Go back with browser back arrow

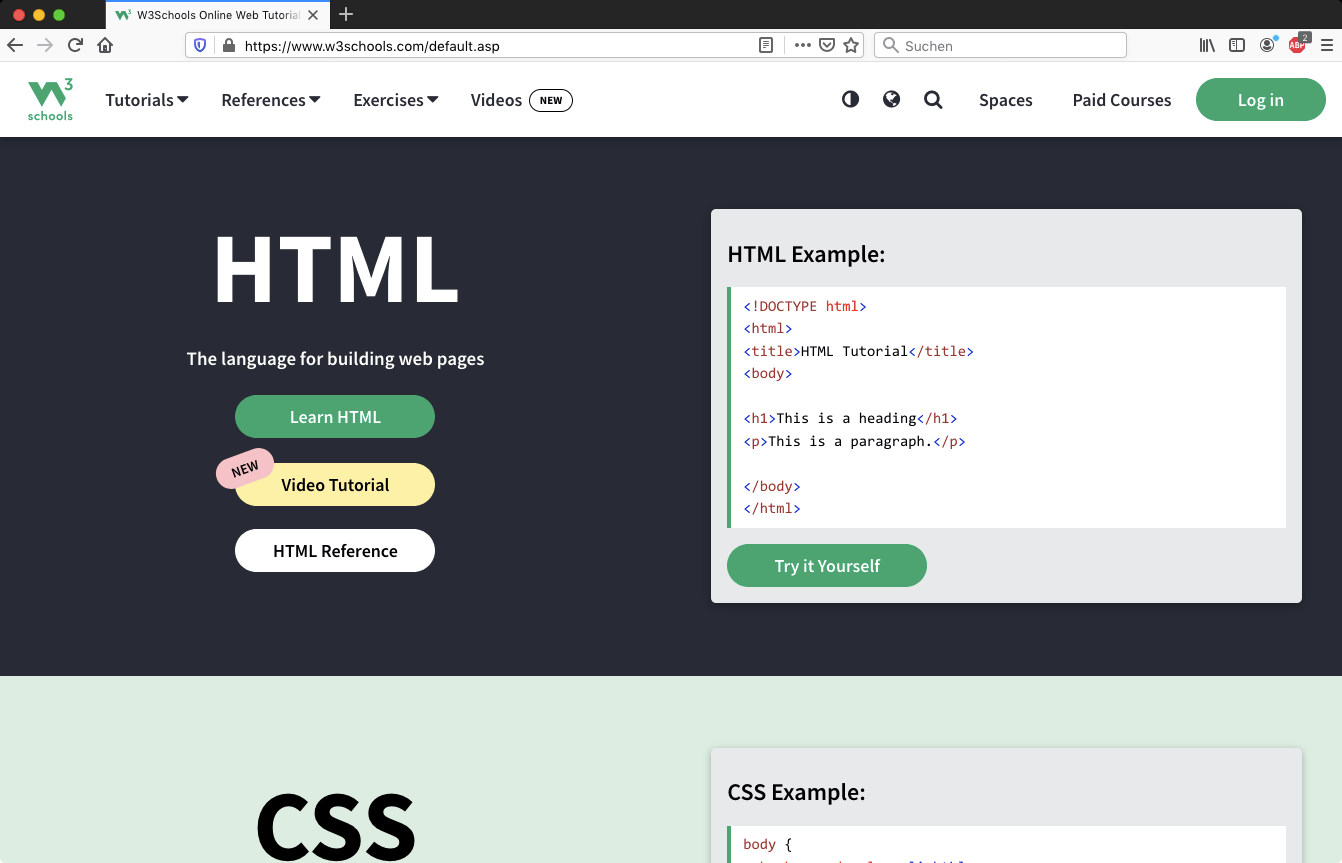pyautogui.click(x=15, y=45)
